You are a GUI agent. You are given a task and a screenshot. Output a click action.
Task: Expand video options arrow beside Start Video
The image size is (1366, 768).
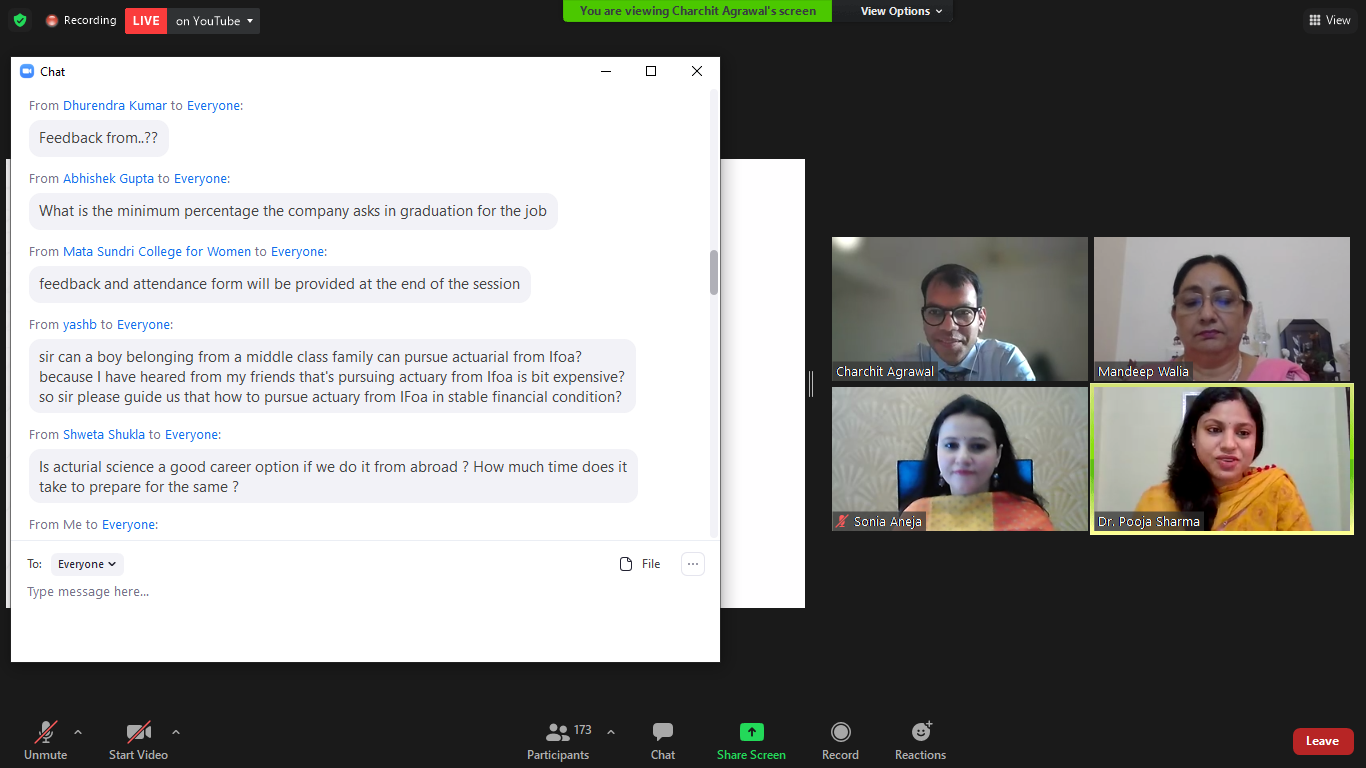pyautogui.click(x=176, y=731)
